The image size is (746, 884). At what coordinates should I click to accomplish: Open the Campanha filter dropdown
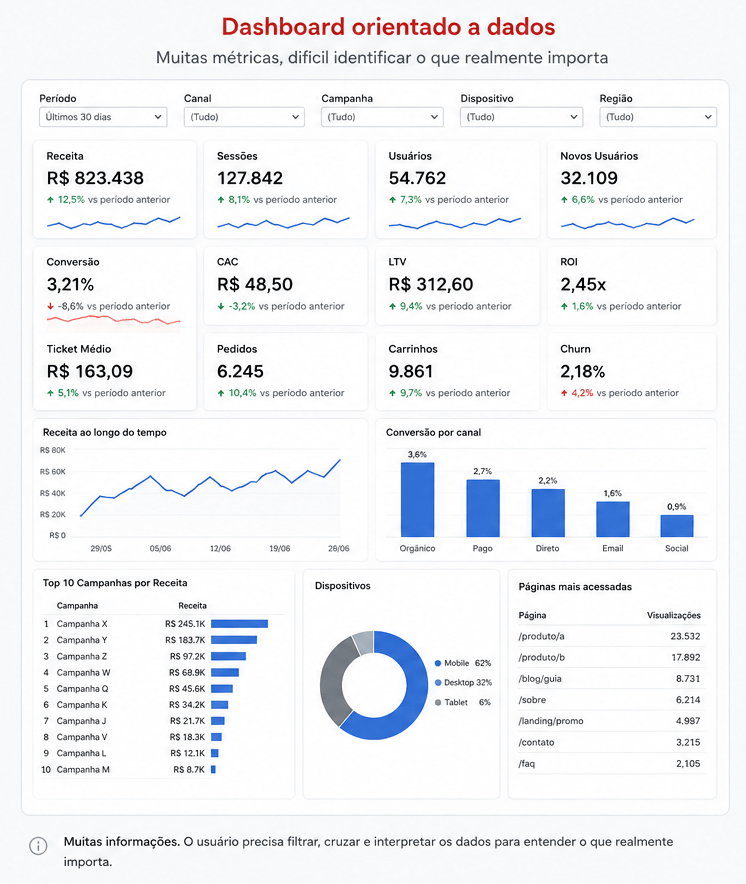click(382, 117)
